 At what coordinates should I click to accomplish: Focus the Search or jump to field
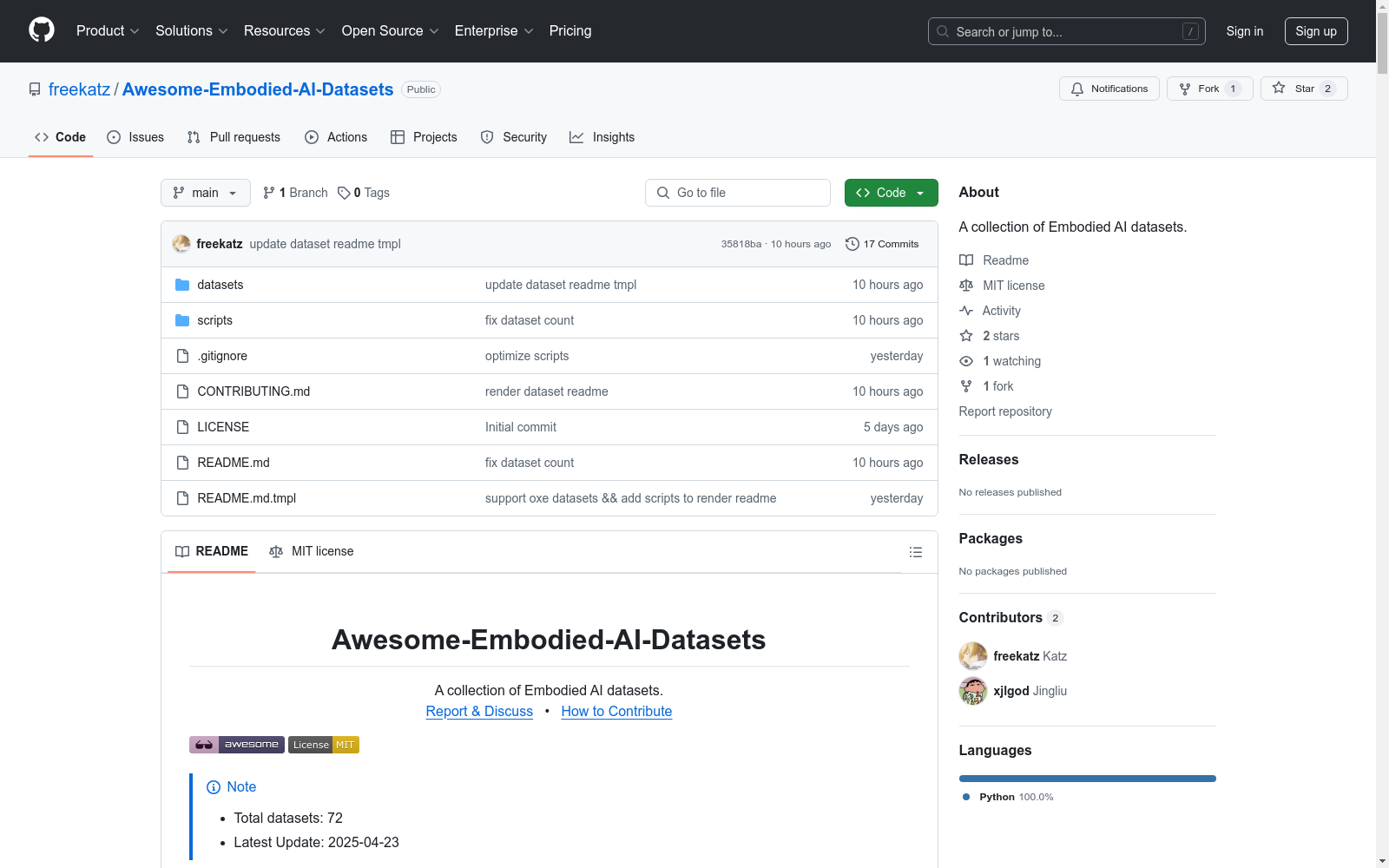1067,31
